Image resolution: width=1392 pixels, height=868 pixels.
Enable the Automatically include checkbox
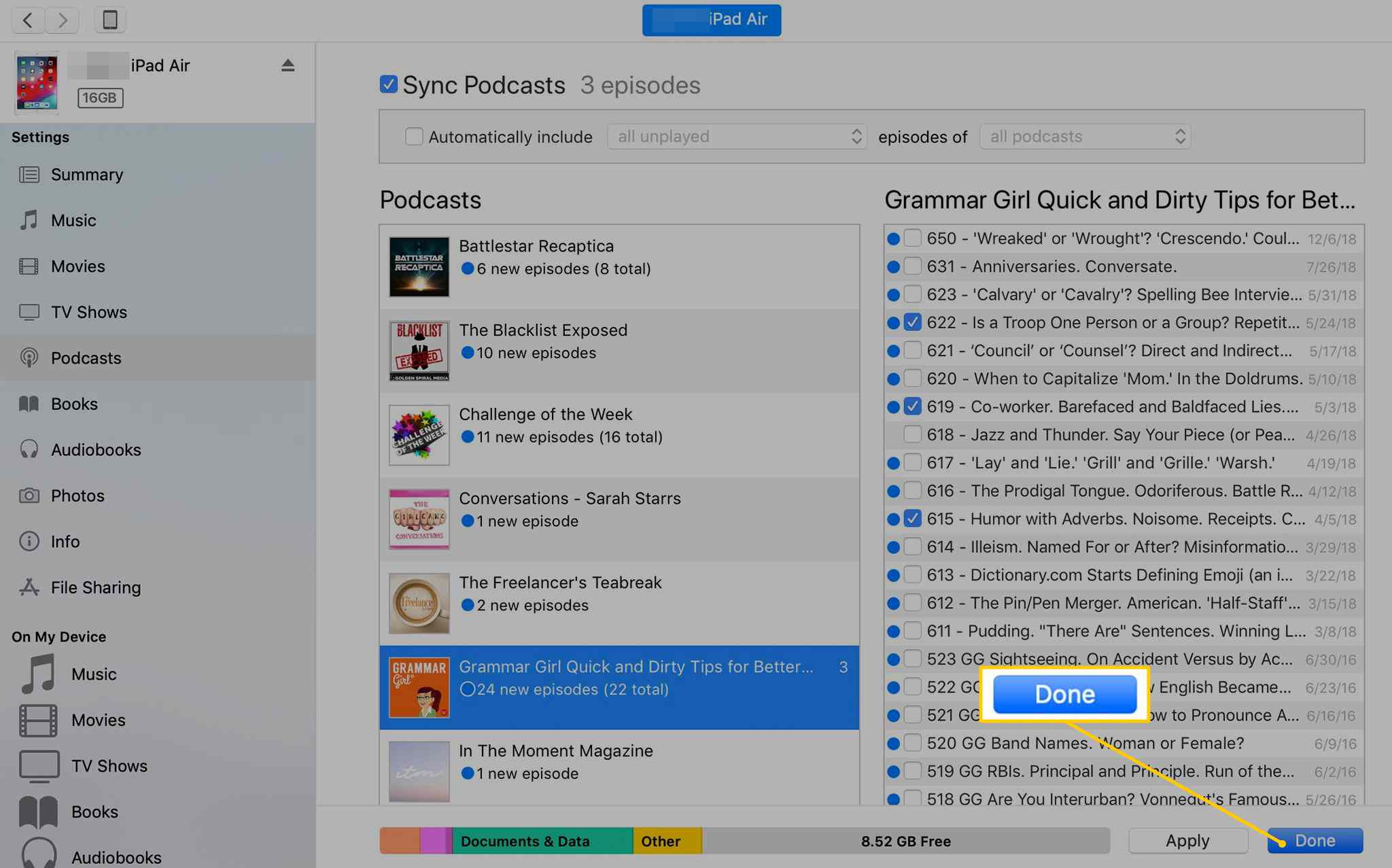click(413, 137)
